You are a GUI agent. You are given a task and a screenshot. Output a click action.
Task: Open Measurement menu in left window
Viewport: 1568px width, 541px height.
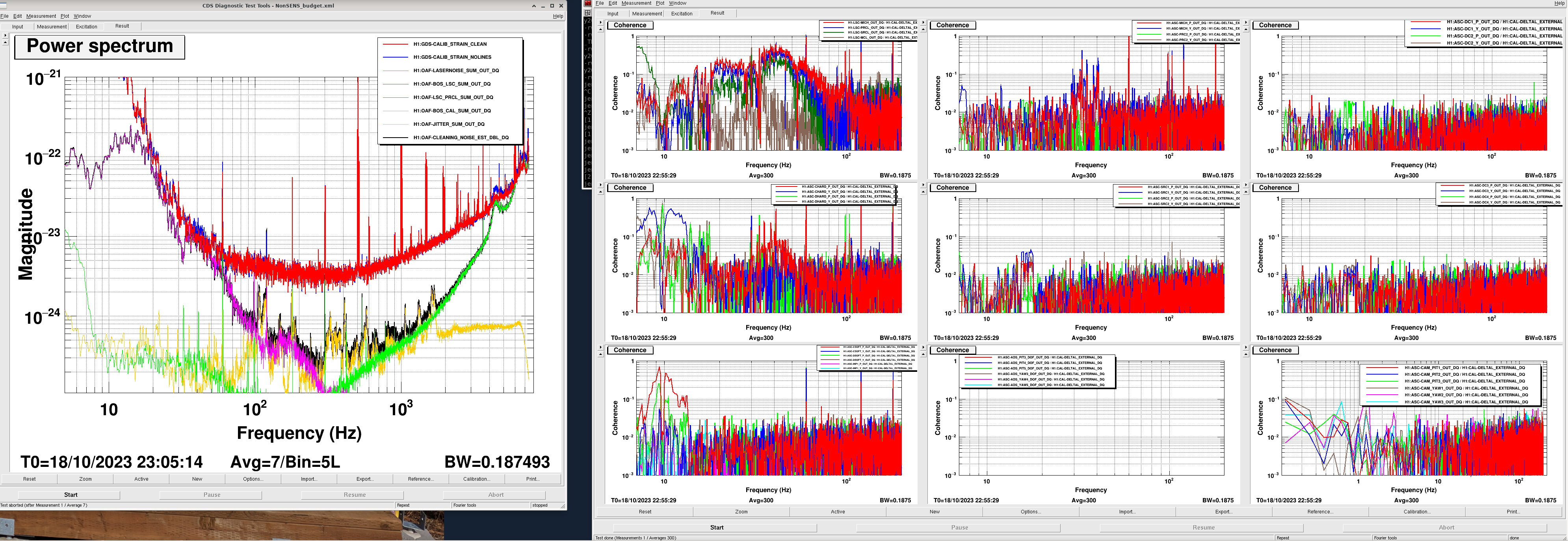pyautogui.click(x=41, y=16)
